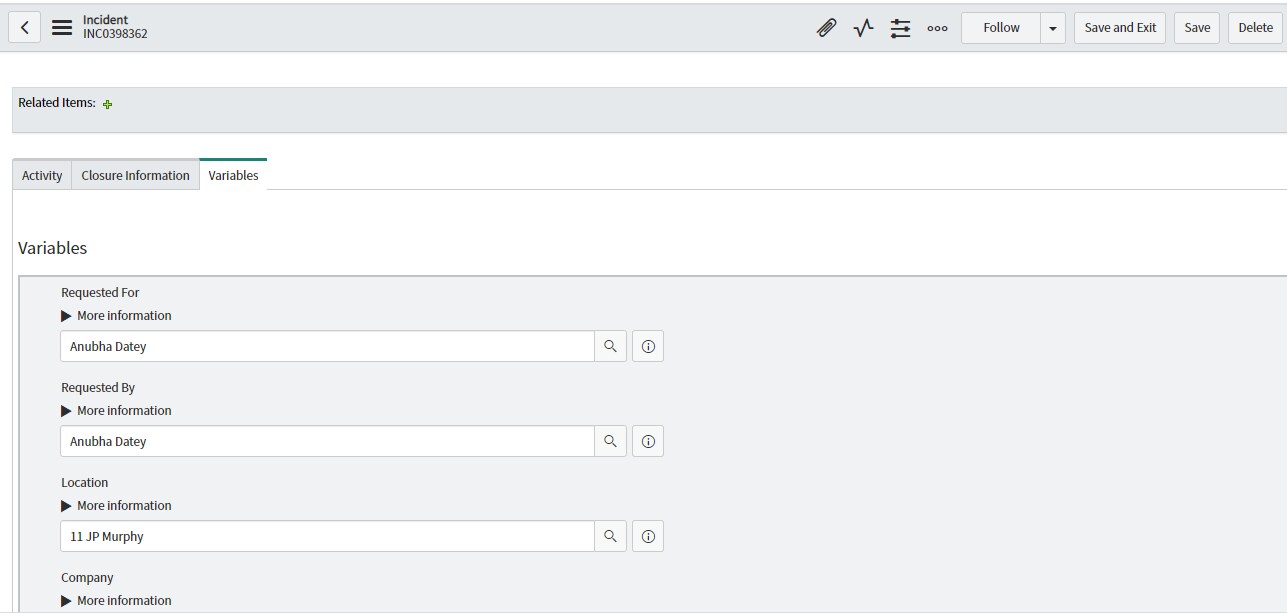Click the Save and Exit button
This screenshot has height=616, width=1287.
click(1120, 28)
